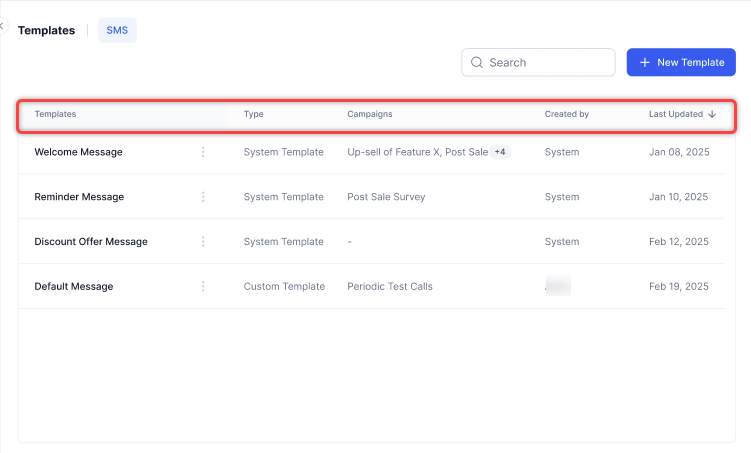This screenshot has width=751, height=453.
Task: Open three-dot menu for Discount Offer Message
Action: click(203, 242)
